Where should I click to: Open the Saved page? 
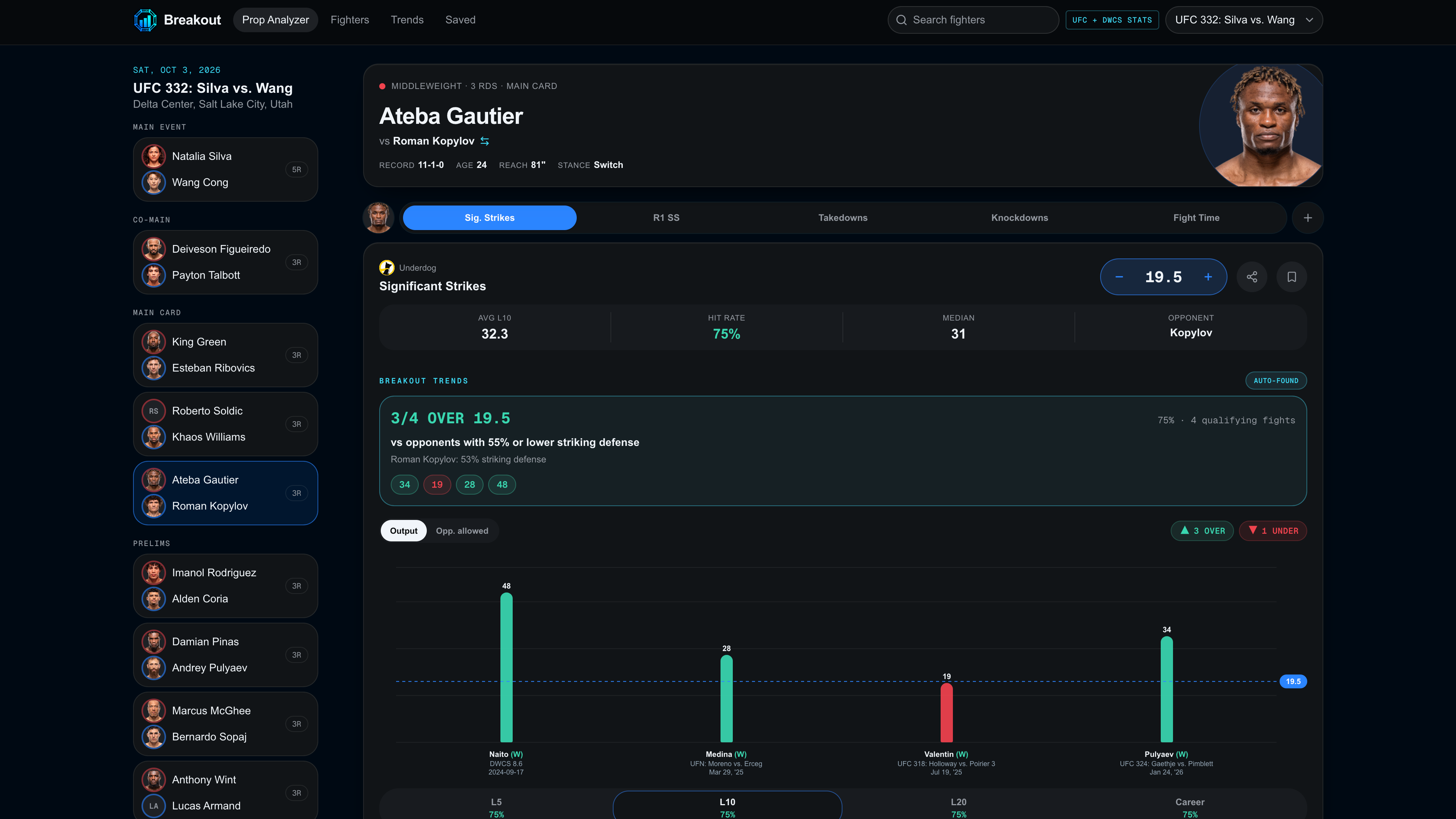pos(460,20)
